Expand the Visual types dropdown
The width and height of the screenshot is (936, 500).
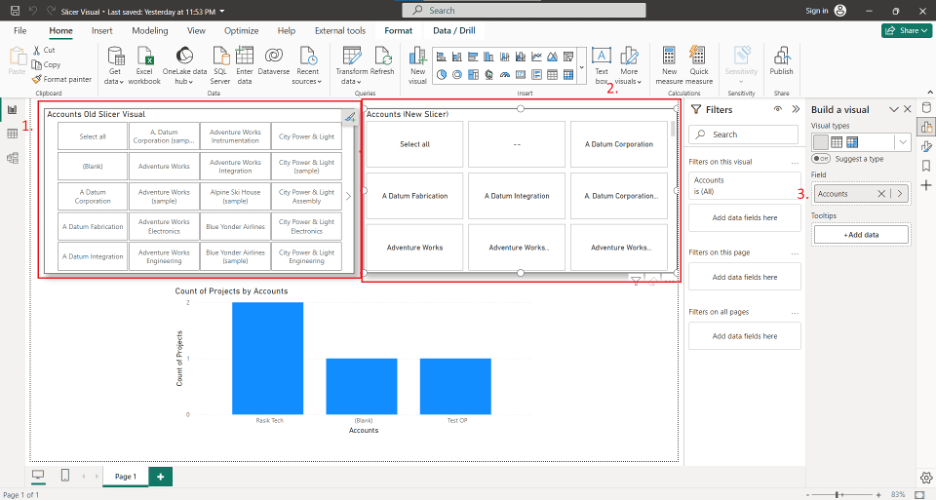903,142
